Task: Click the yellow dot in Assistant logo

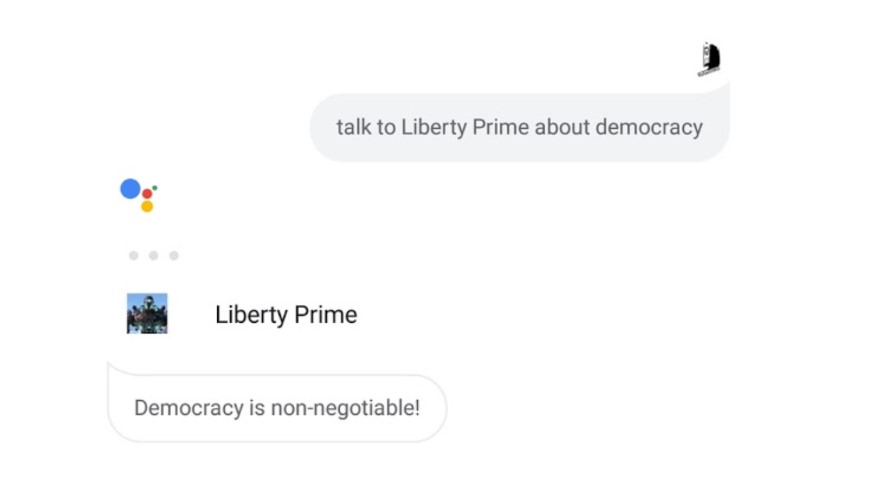Action: click(x=147, y=207)
